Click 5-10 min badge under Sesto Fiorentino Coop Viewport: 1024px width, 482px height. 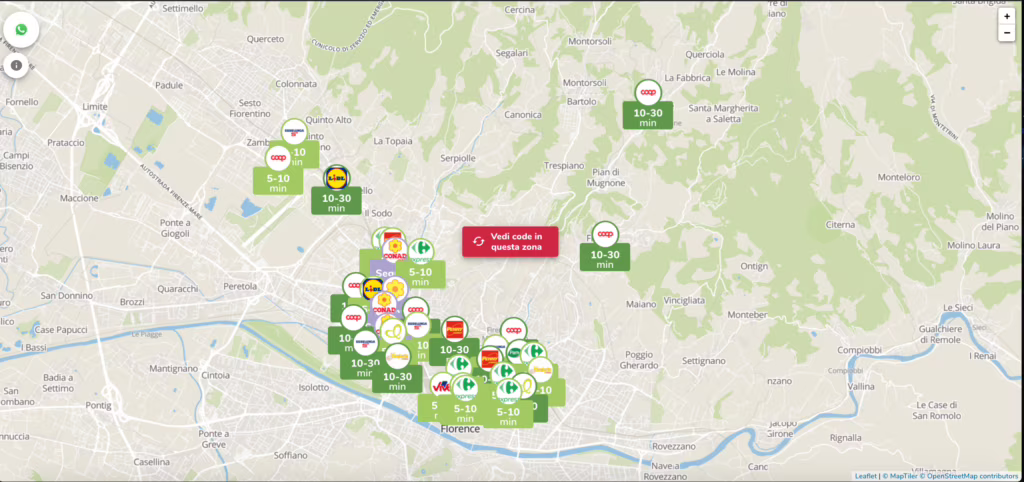[x=278, y=182]
